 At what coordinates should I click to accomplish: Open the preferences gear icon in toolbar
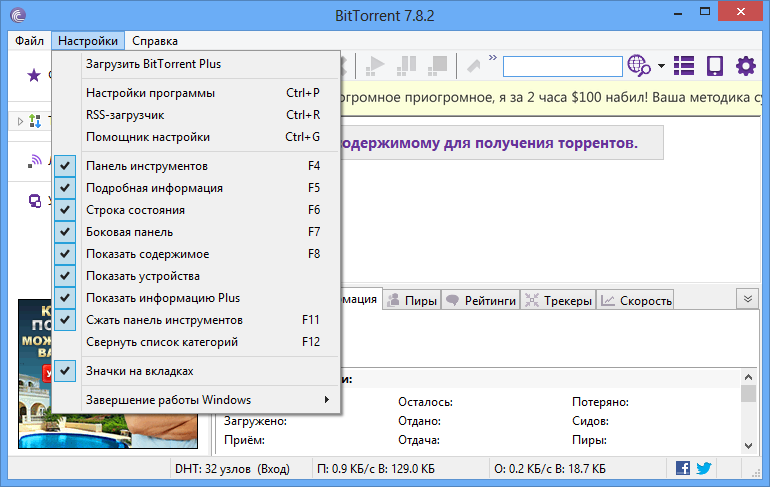(745, 67)
